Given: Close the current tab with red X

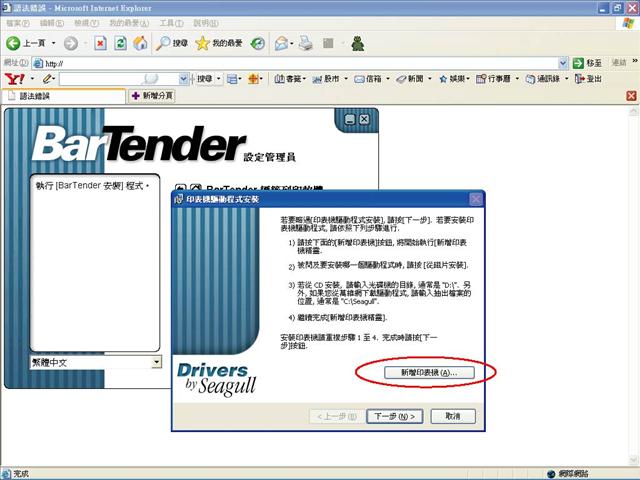Looking at the screenshot, I should coord(631,96).
